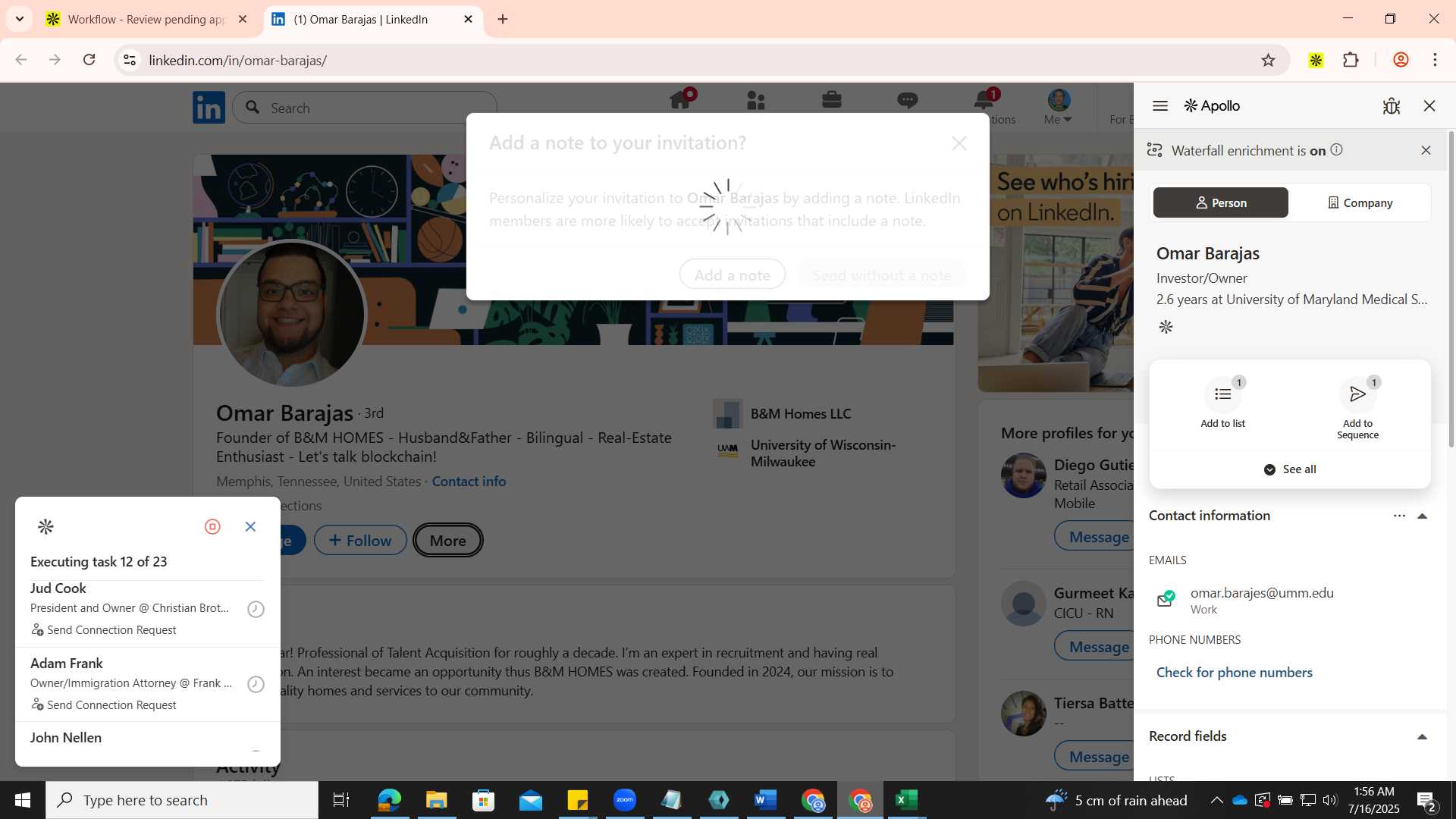Click the More button on profile

(x=448, y=541)
